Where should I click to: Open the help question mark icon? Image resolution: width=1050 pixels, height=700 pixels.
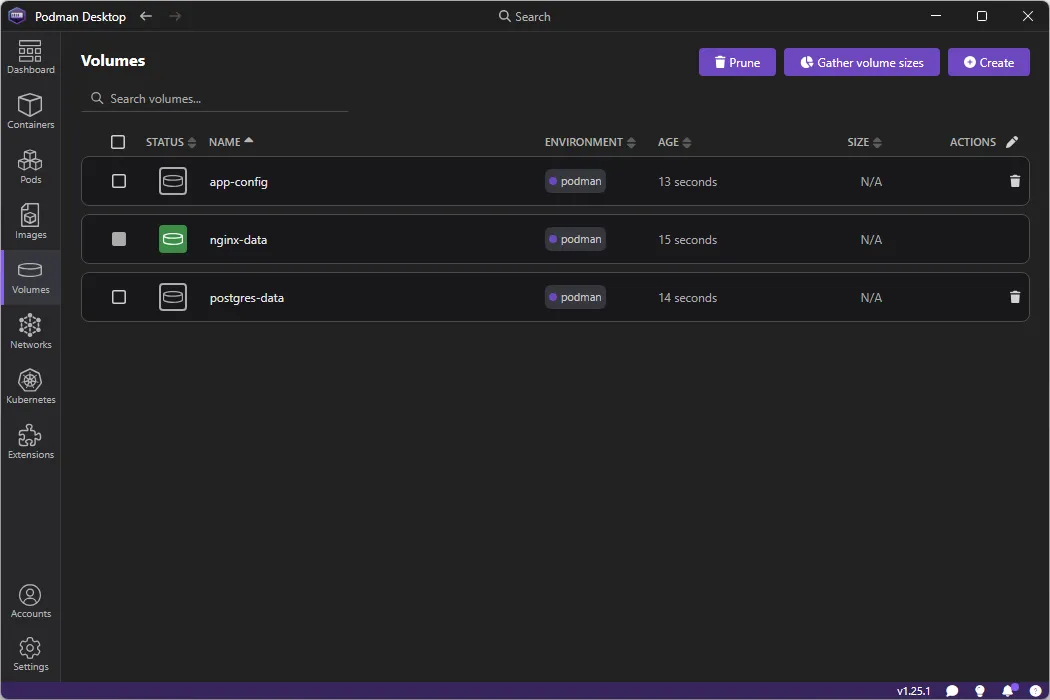(1035, 690)
